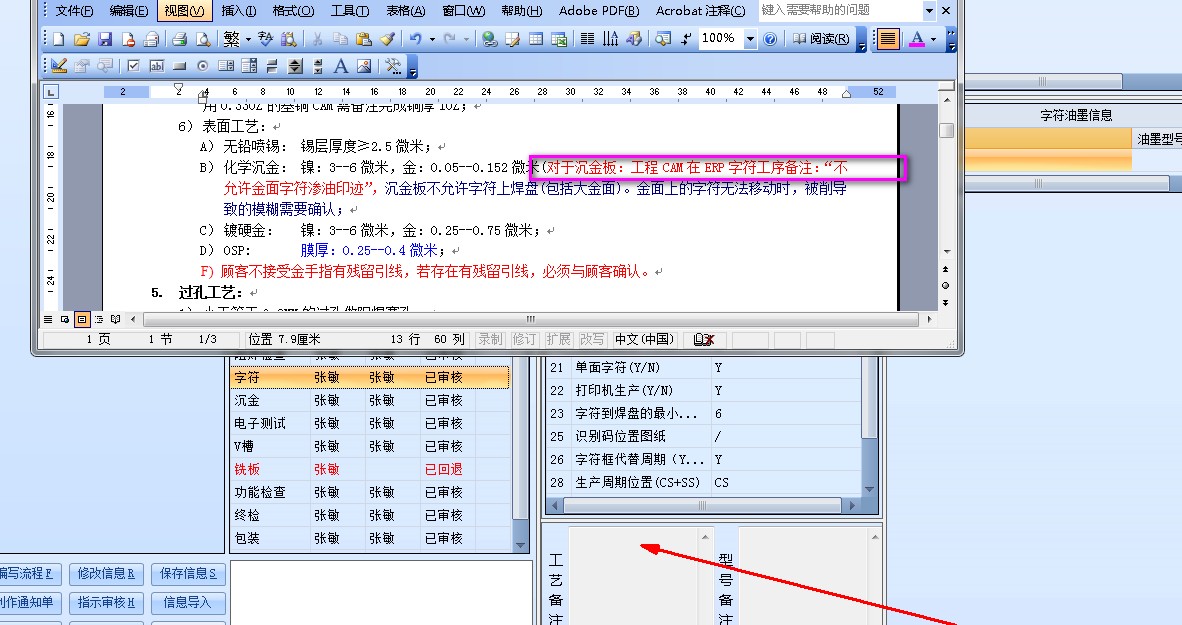Open a file with the Open folder icon
The width and height of the screenshot is (1182, 625).
point(81,38)
